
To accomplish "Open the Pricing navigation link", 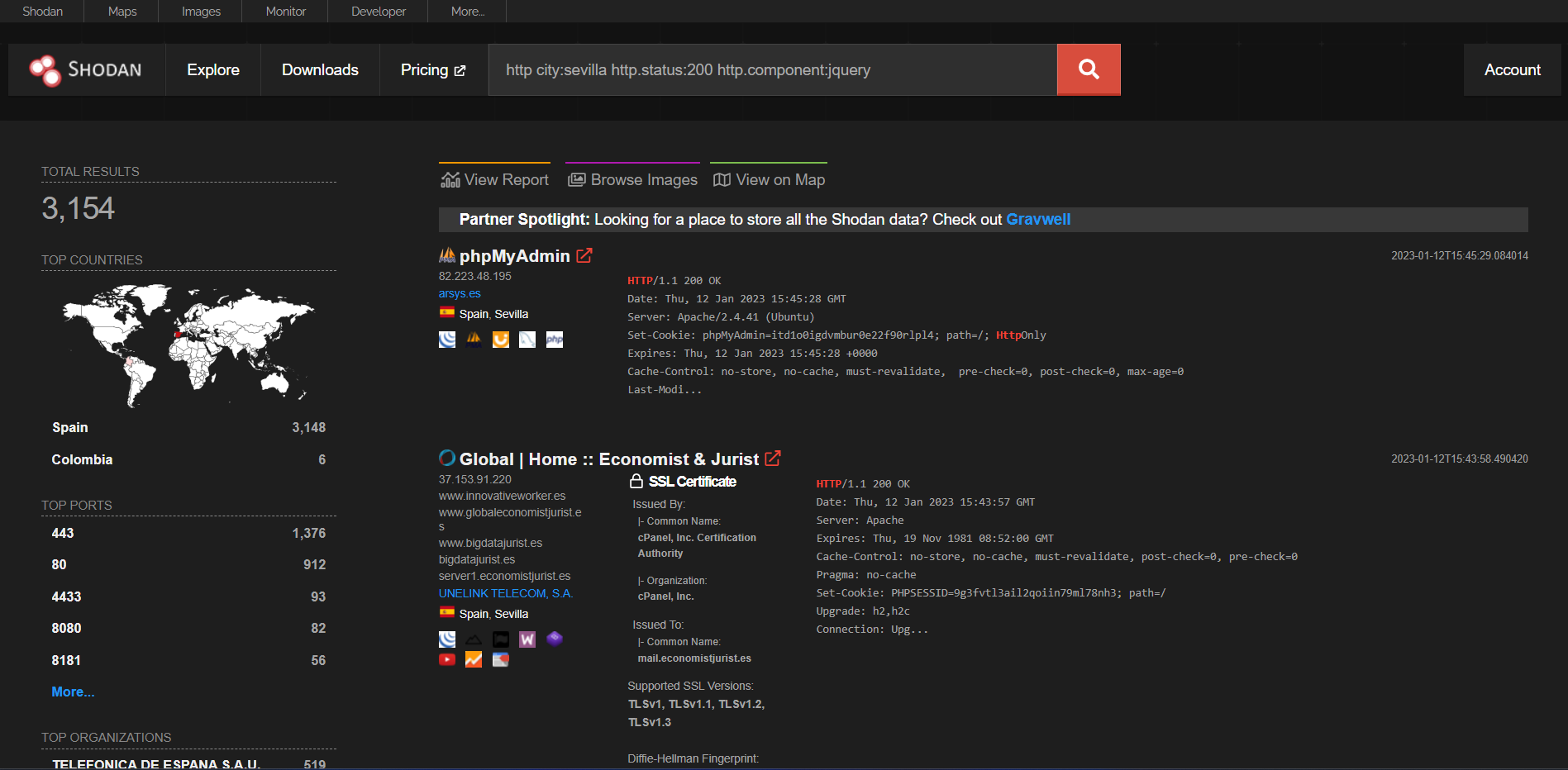I will point(433,70).
